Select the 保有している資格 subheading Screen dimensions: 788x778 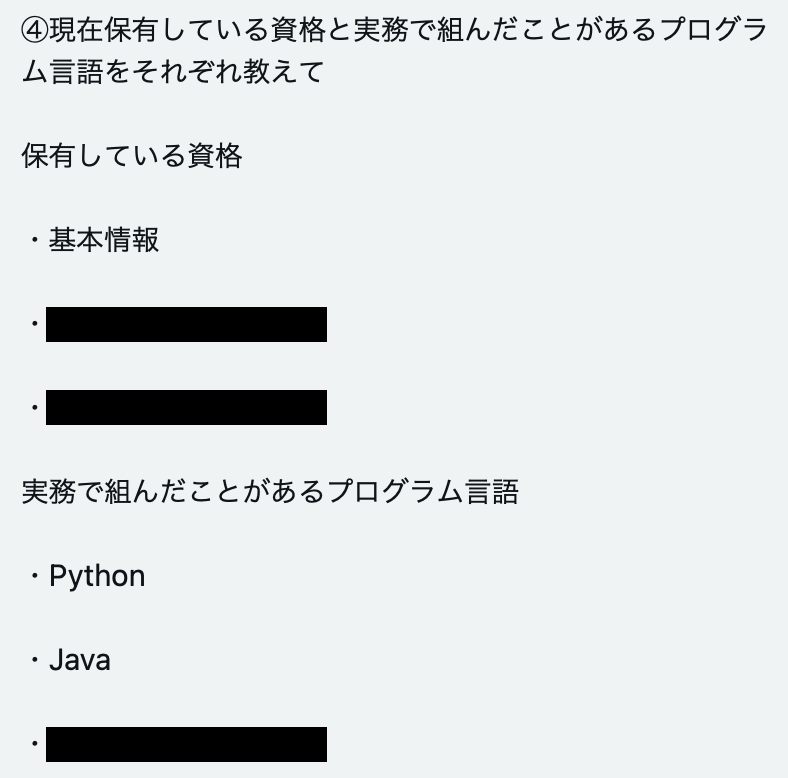click(x=132, y=155)
